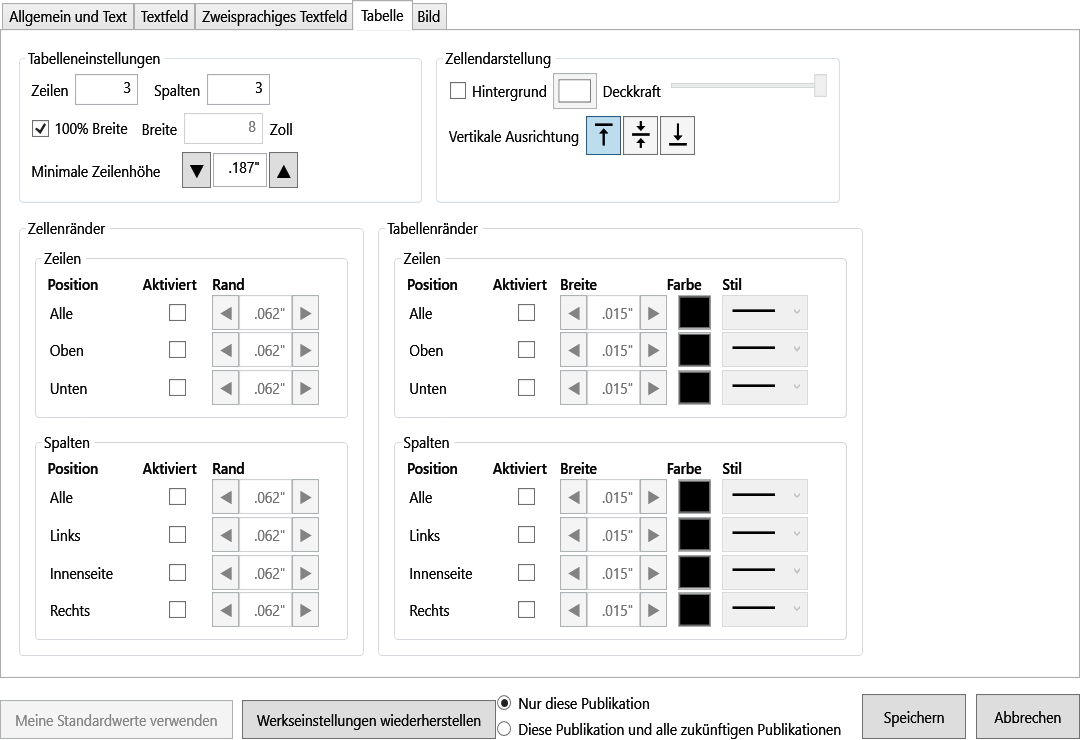Pick border color for columns Rechts
Viewport: 1080px width, 740px height.
point(694,610)
